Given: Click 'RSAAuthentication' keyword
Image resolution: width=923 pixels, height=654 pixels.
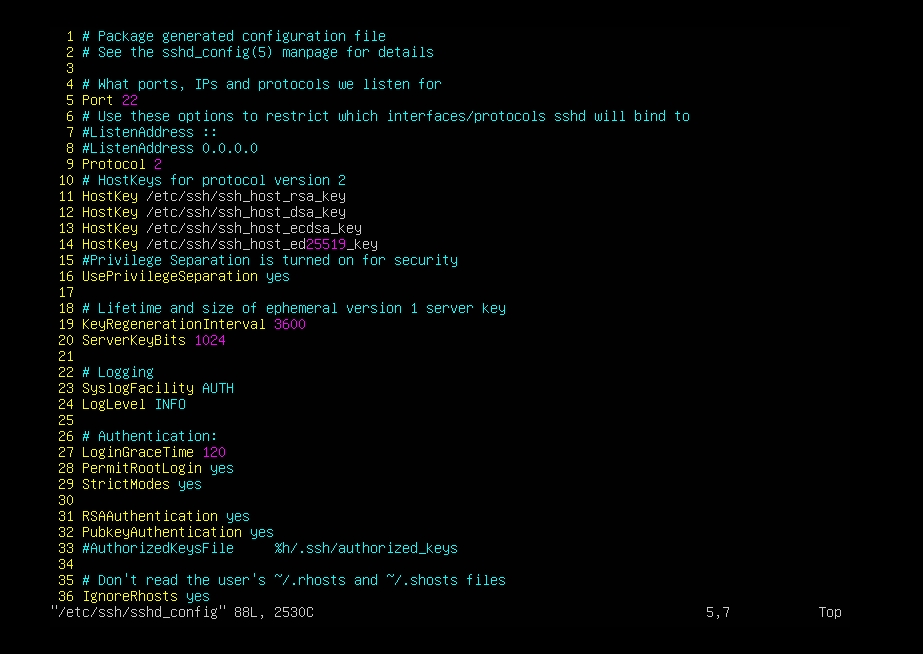Looking at the screenshot, I should click(150, 516).
